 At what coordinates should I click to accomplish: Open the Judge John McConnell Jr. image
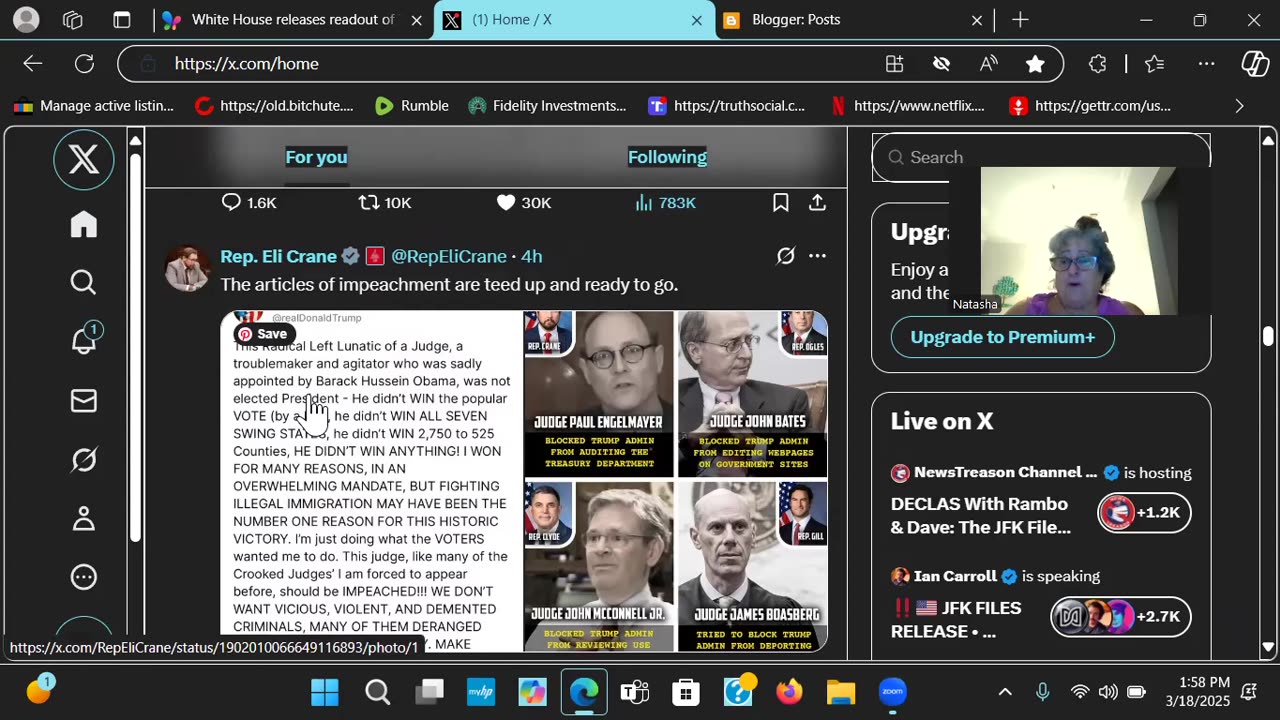click(x=598, y=566)
